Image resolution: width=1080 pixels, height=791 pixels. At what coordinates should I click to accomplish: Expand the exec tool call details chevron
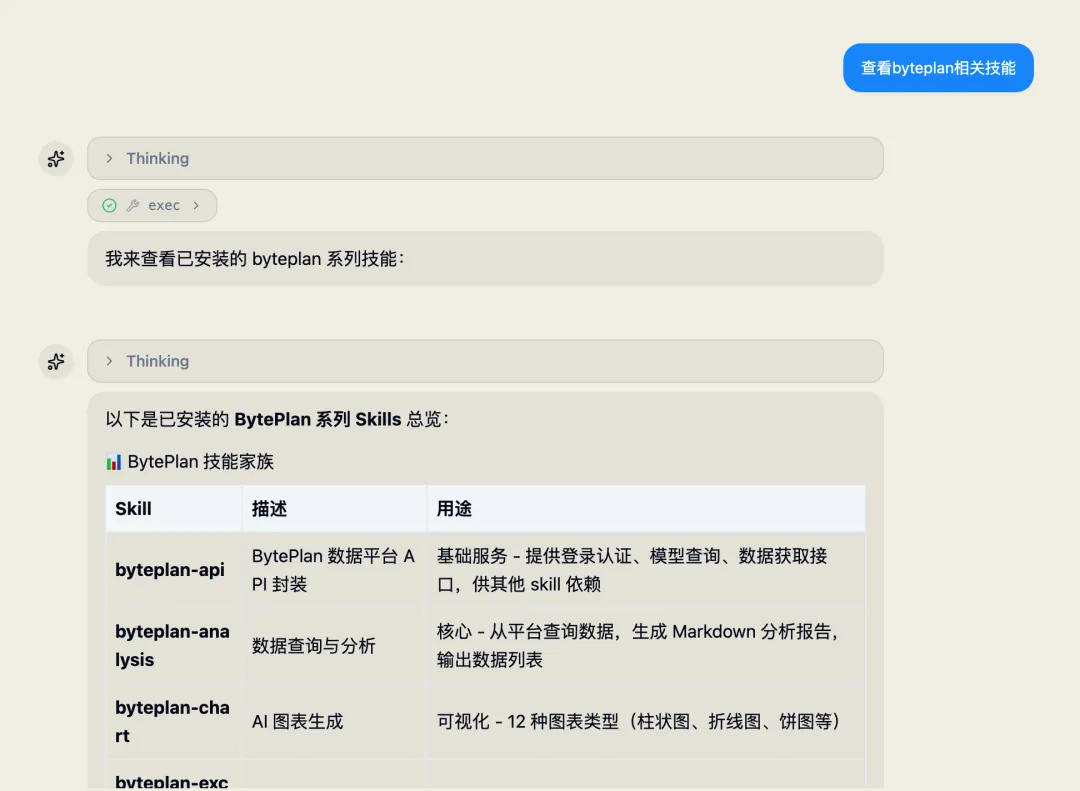196,205
